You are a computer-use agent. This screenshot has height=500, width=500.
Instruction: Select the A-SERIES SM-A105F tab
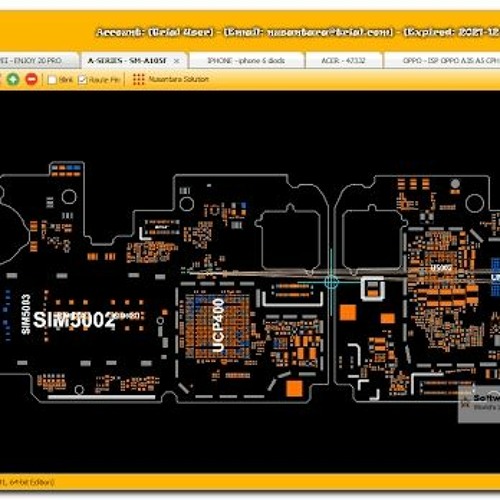click(128, 61)
